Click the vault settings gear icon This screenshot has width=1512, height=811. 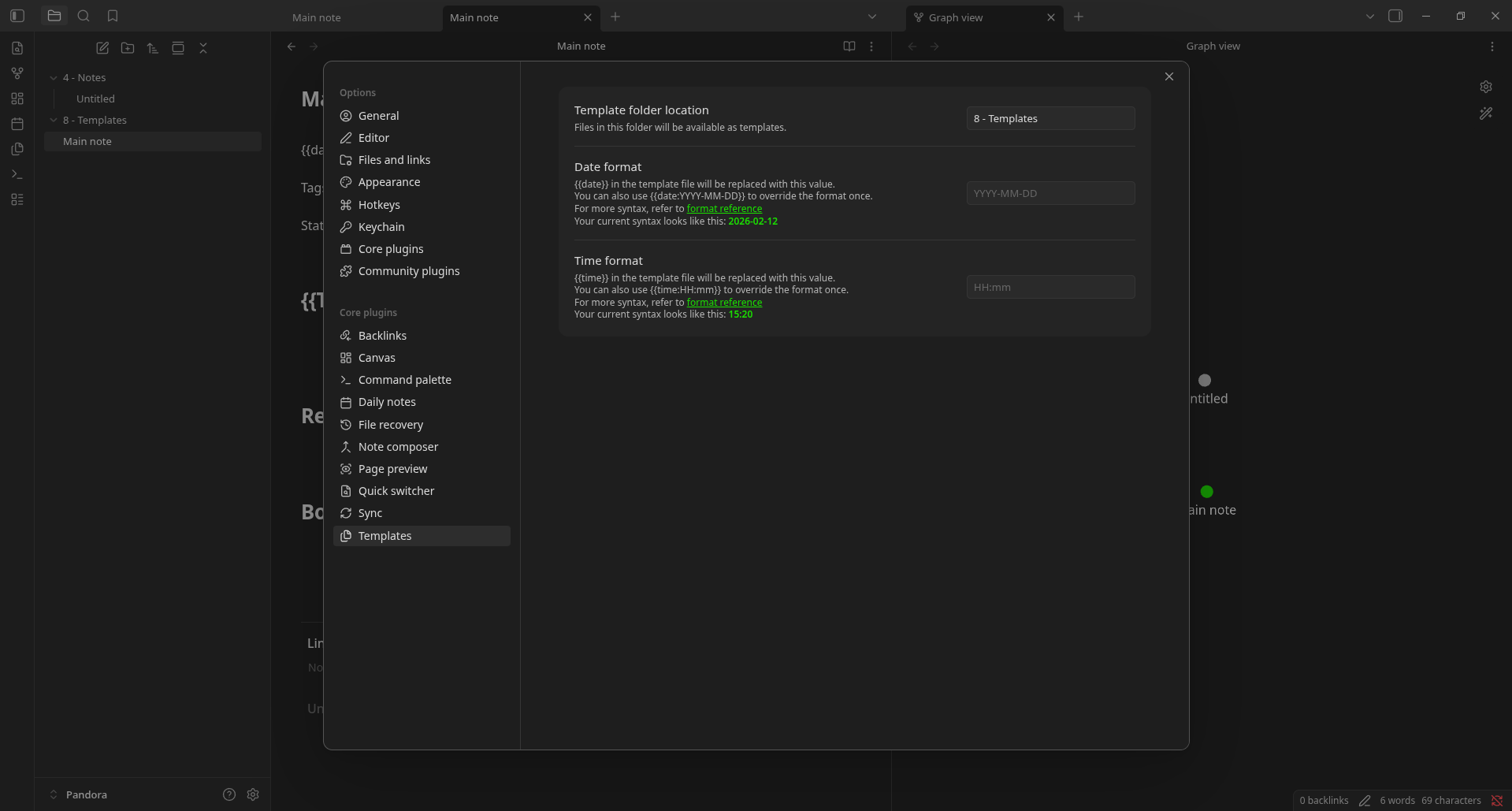[253, 794]
